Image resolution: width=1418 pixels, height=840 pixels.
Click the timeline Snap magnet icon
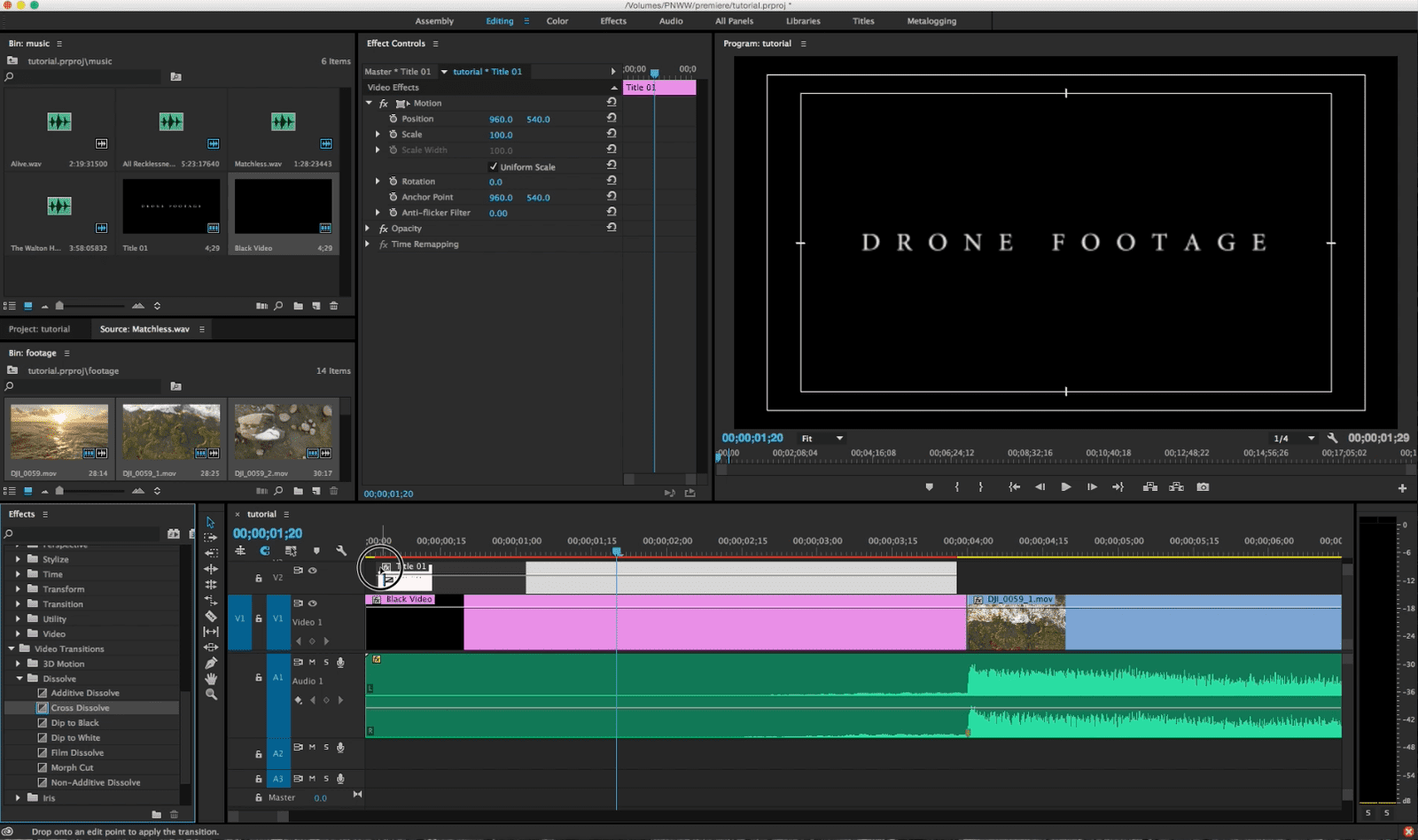pos(264,551)
